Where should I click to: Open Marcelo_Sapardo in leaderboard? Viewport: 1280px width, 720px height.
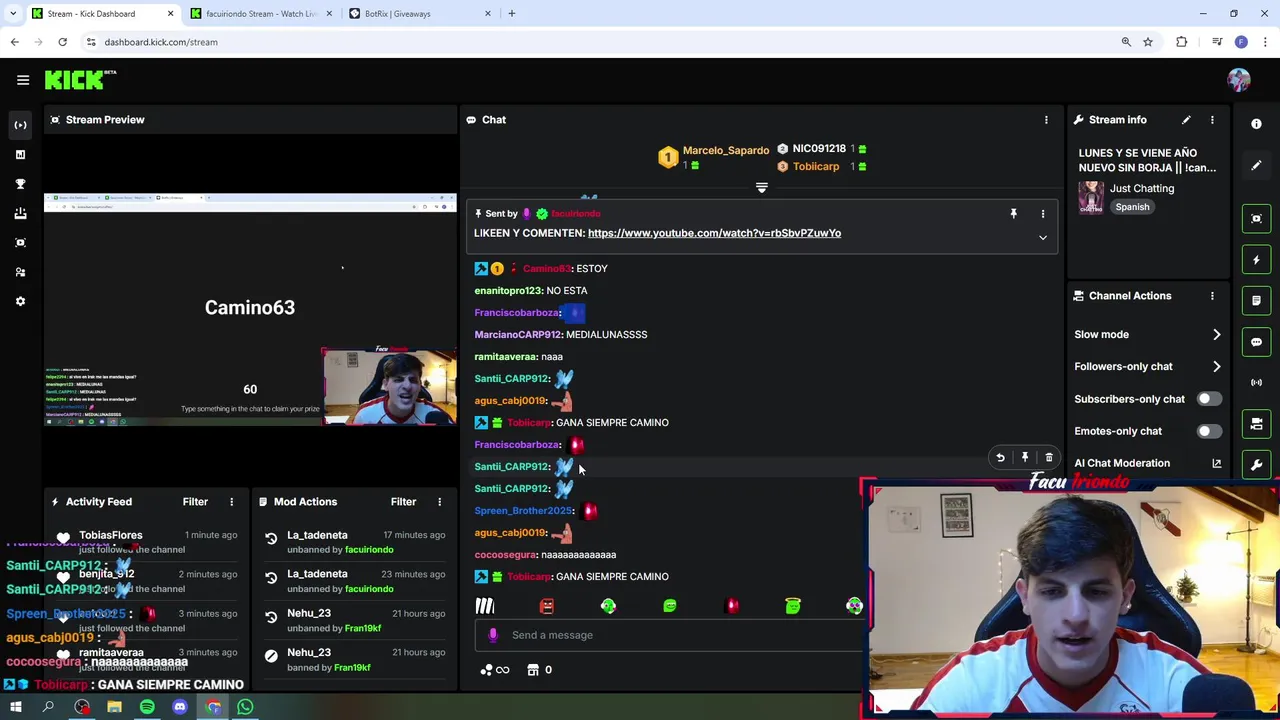tap(725, 151)
